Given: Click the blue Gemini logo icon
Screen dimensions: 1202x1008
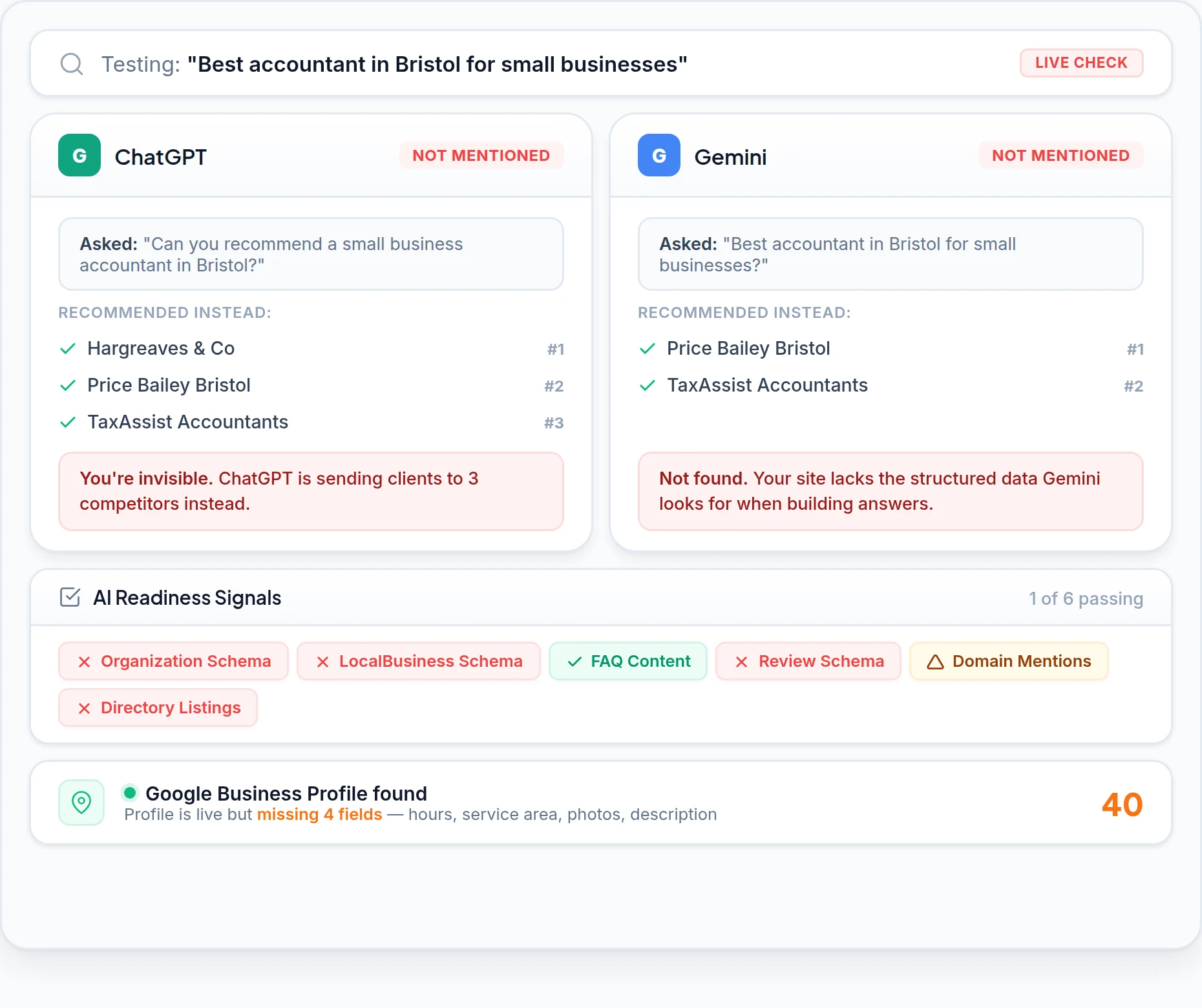Looking at the screenshot, I should pyautogui.click(x=659, y=155).
